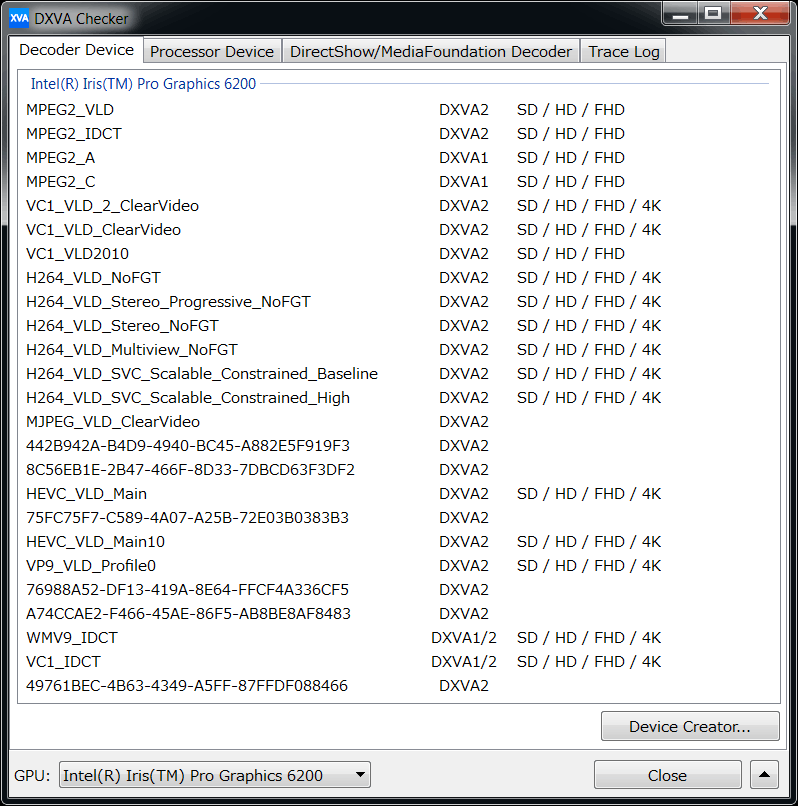Close the window with the X button

pos(760,14)
